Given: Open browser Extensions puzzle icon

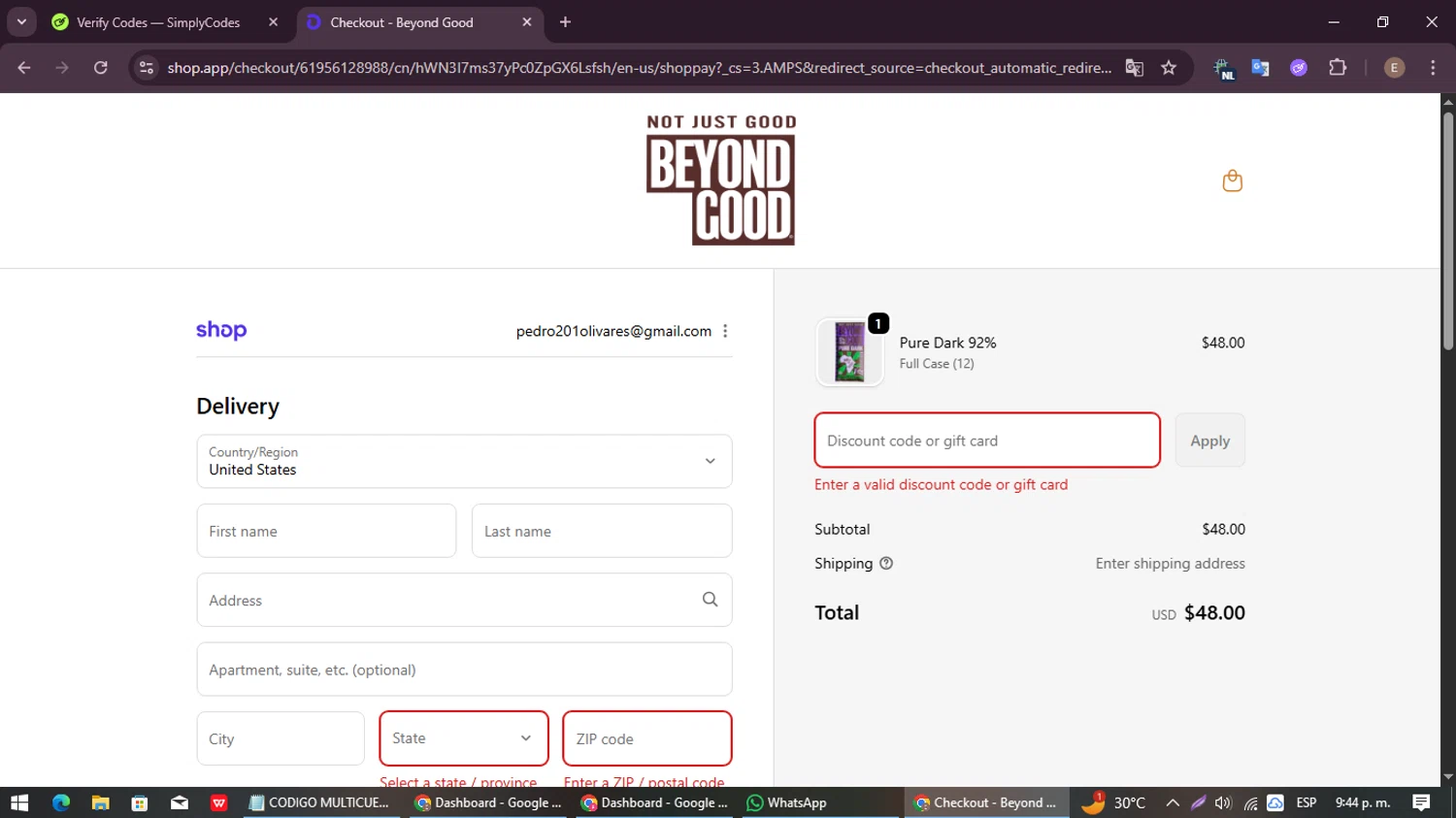Looking at the screenshot, I should pos(1338,68).
